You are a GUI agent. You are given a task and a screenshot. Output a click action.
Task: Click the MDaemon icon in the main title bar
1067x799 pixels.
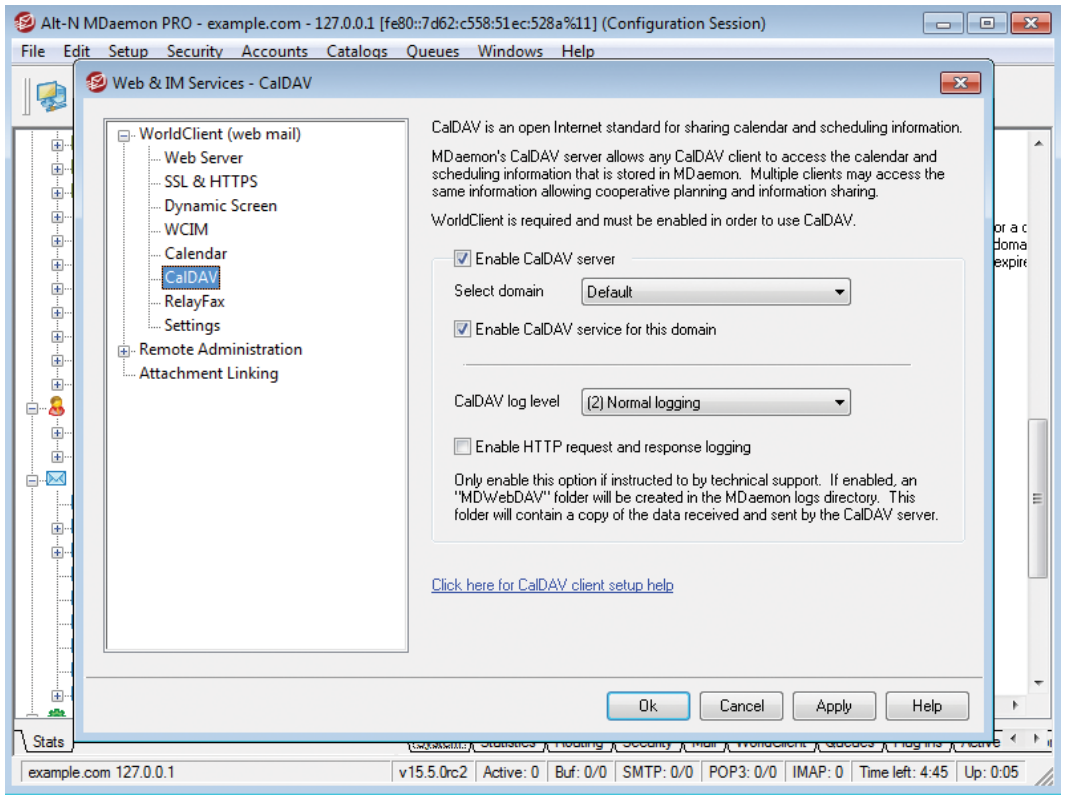pos(25,22)
